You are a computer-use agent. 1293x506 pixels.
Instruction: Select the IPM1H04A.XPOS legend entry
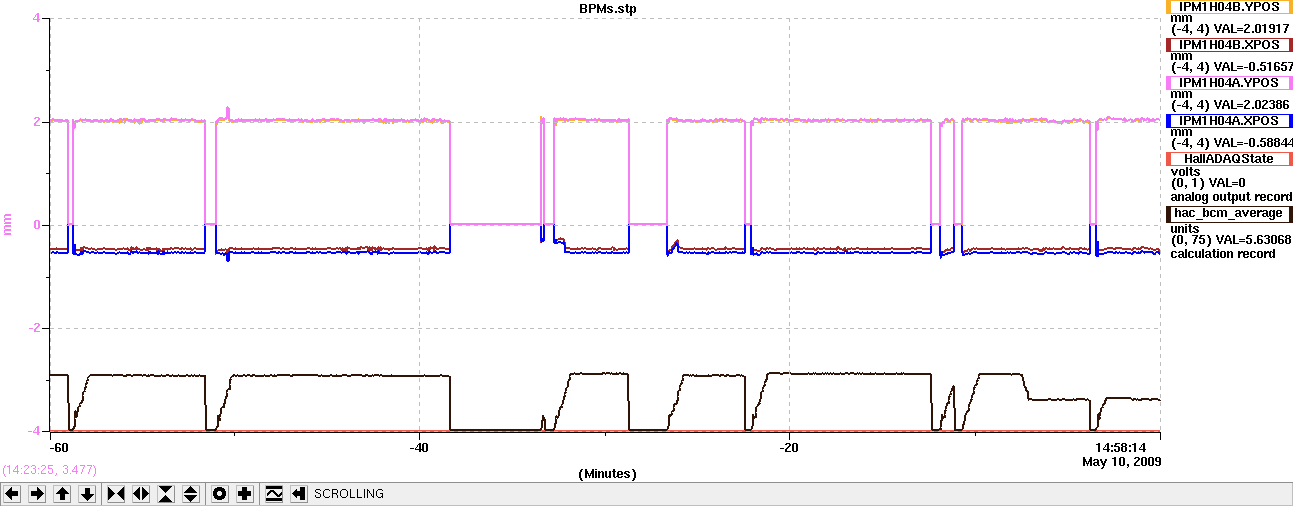(1229, 121)
